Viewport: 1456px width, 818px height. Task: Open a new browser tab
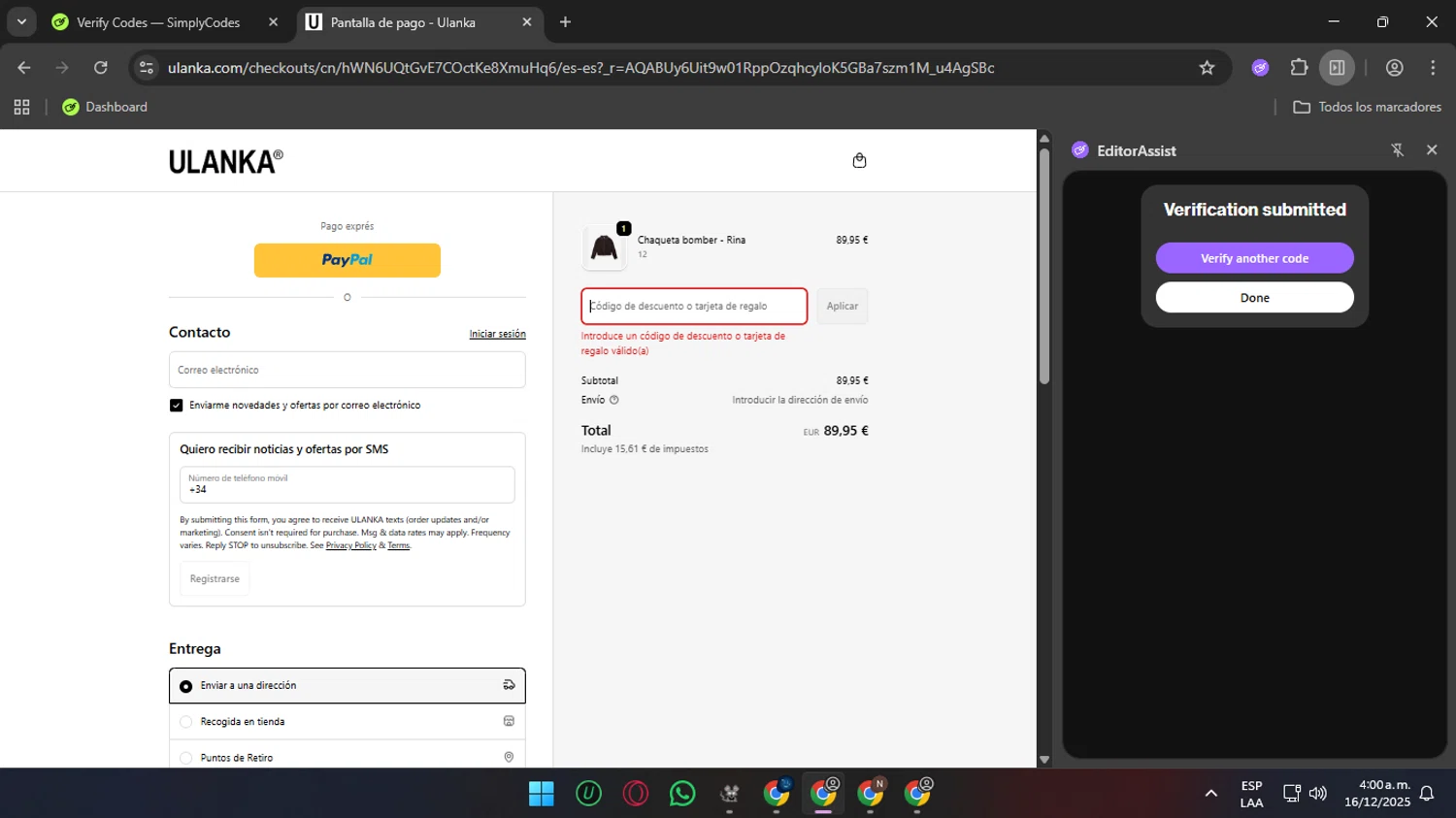(566, 22)
